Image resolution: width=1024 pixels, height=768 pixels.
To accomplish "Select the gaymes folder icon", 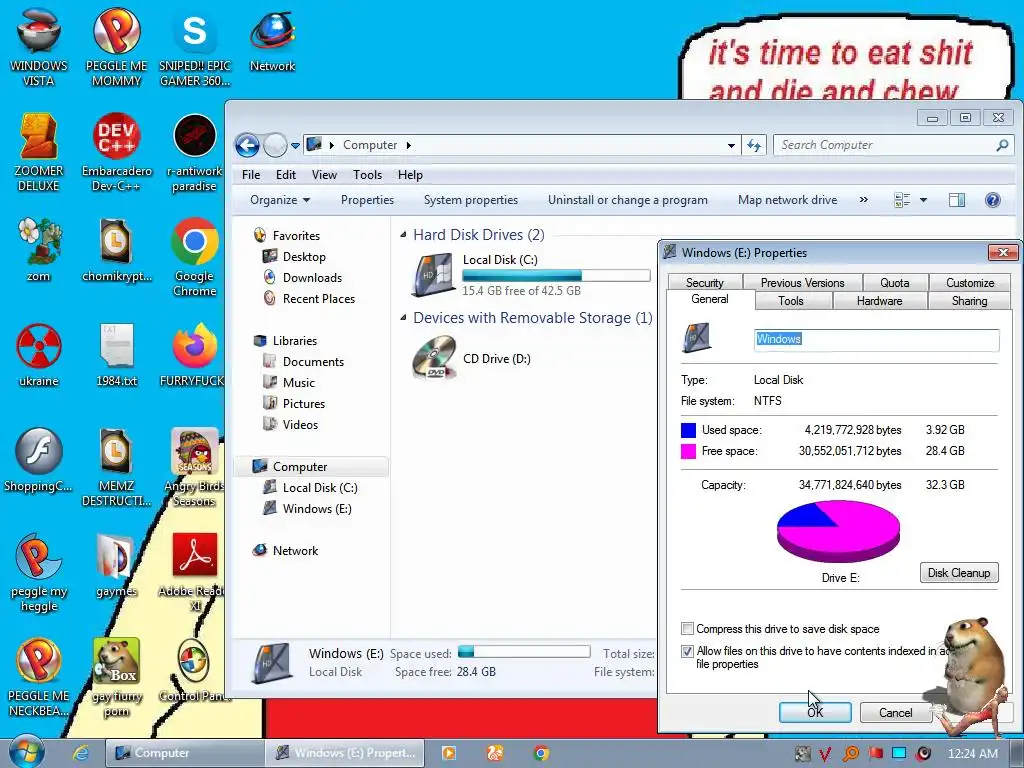I will pos(116,565).
